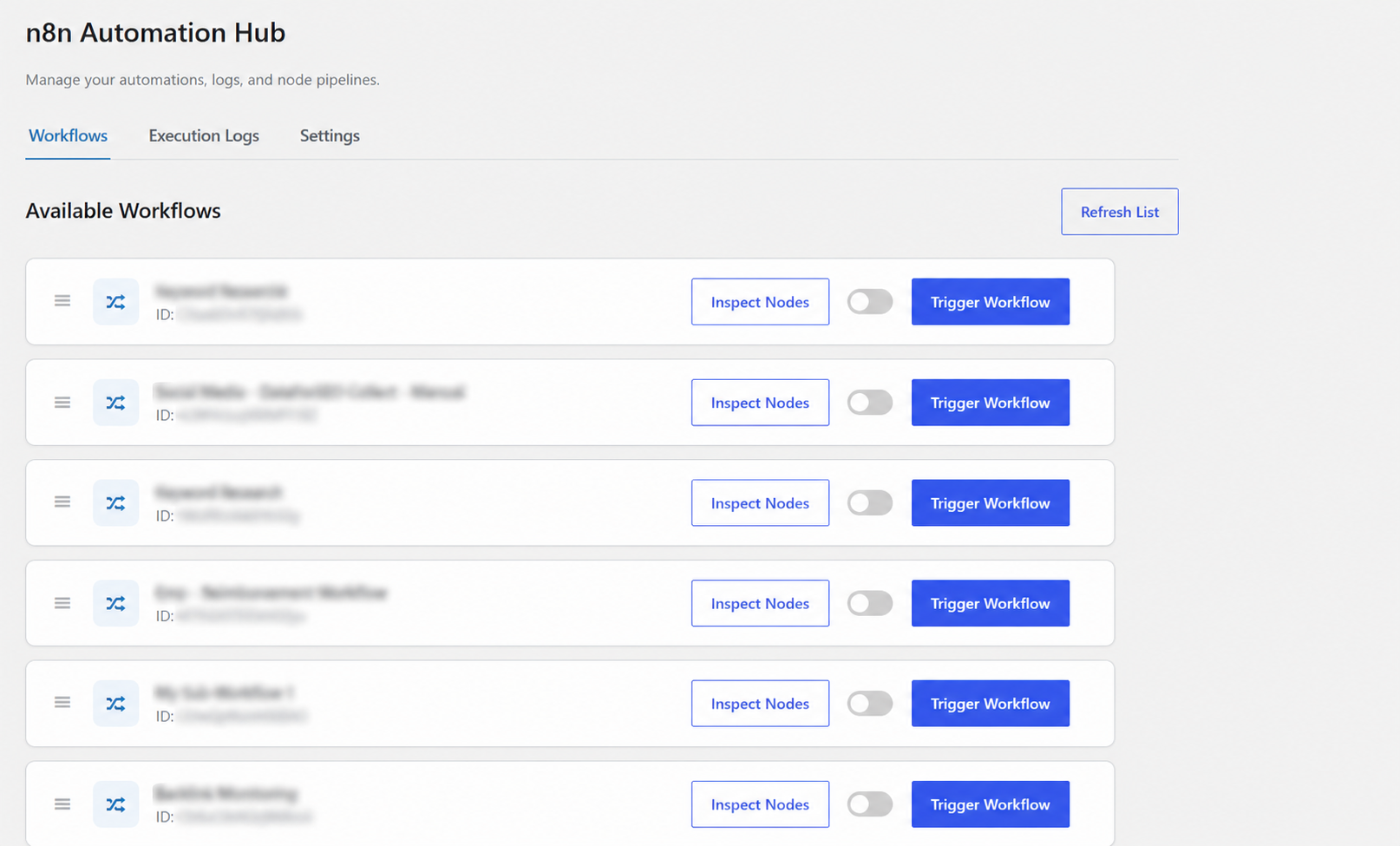Click Trigger Workflow on the second card

coord(990,403)
